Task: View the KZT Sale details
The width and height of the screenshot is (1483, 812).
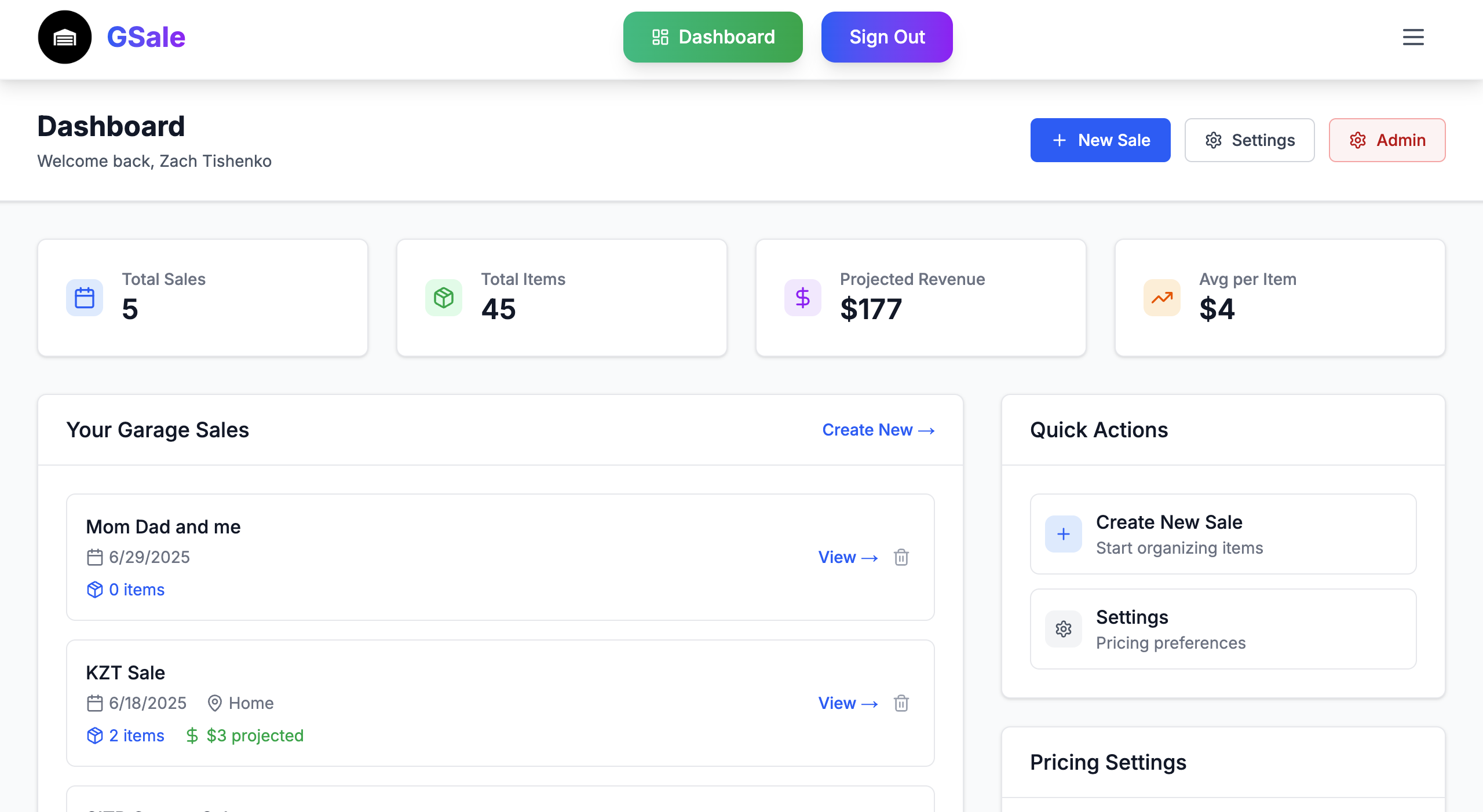Action: coord(848,703)
